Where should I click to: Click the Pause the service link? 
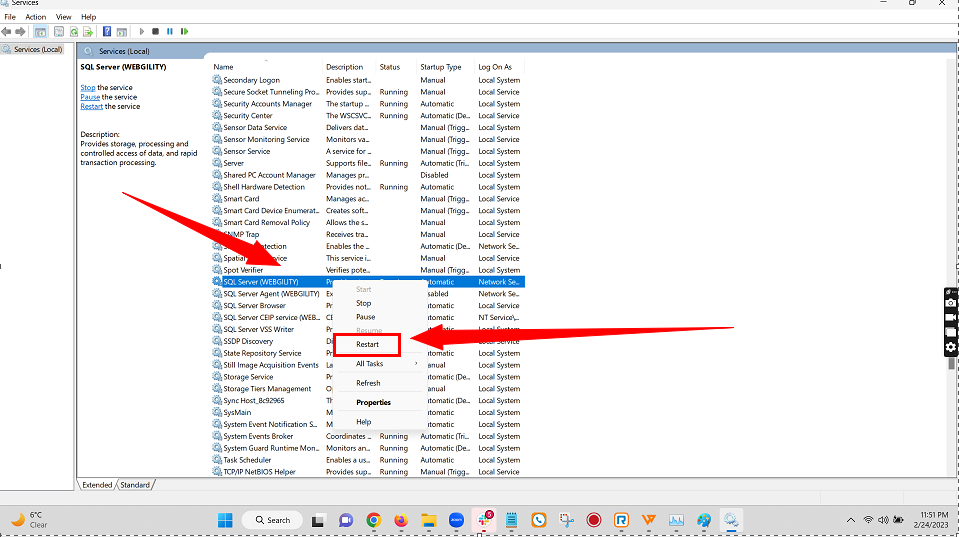point(90,97)
